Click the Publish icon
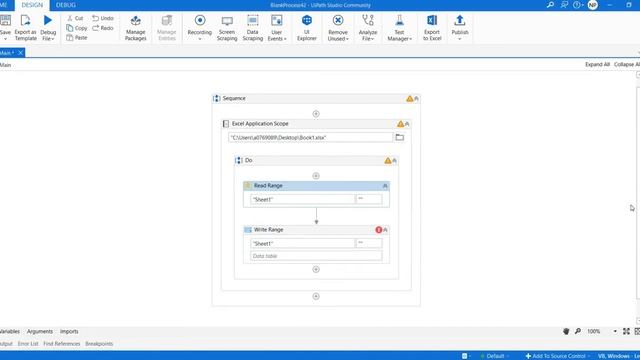The width and height of the screenshot is (640, 360). tap(460, 20)
